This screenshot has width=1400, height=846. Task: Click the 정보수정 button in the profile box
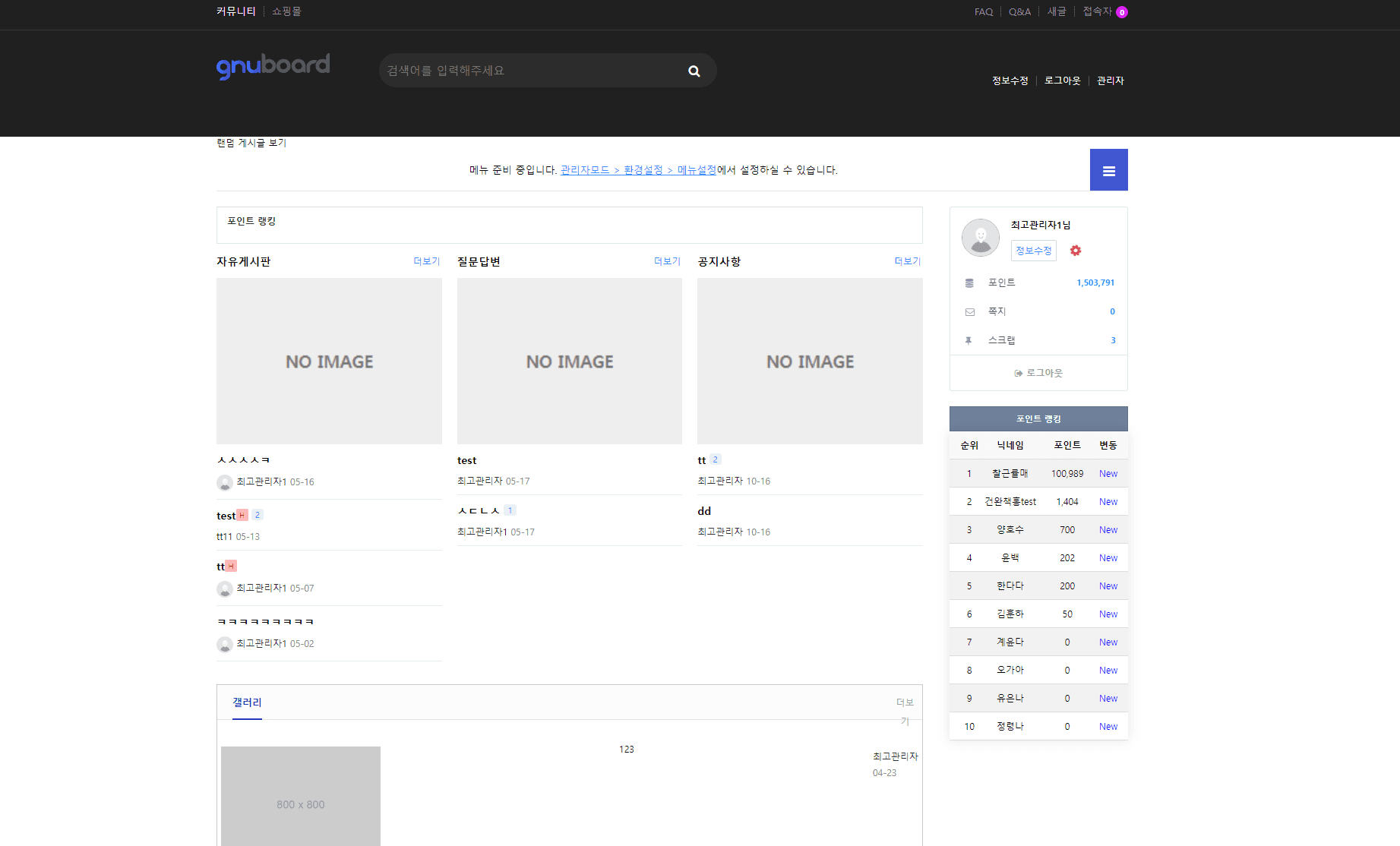point(1033,251)
